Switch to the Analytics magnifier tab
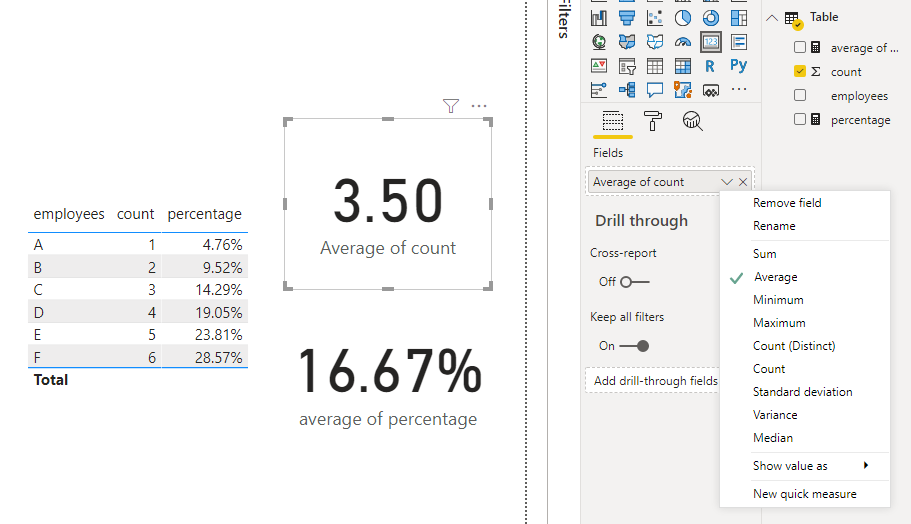The image size is (911, 524). click(692, 121)
